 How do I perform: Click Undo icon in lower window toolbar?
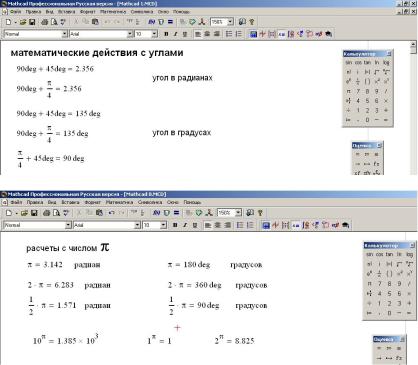click(x=111, y=213)
